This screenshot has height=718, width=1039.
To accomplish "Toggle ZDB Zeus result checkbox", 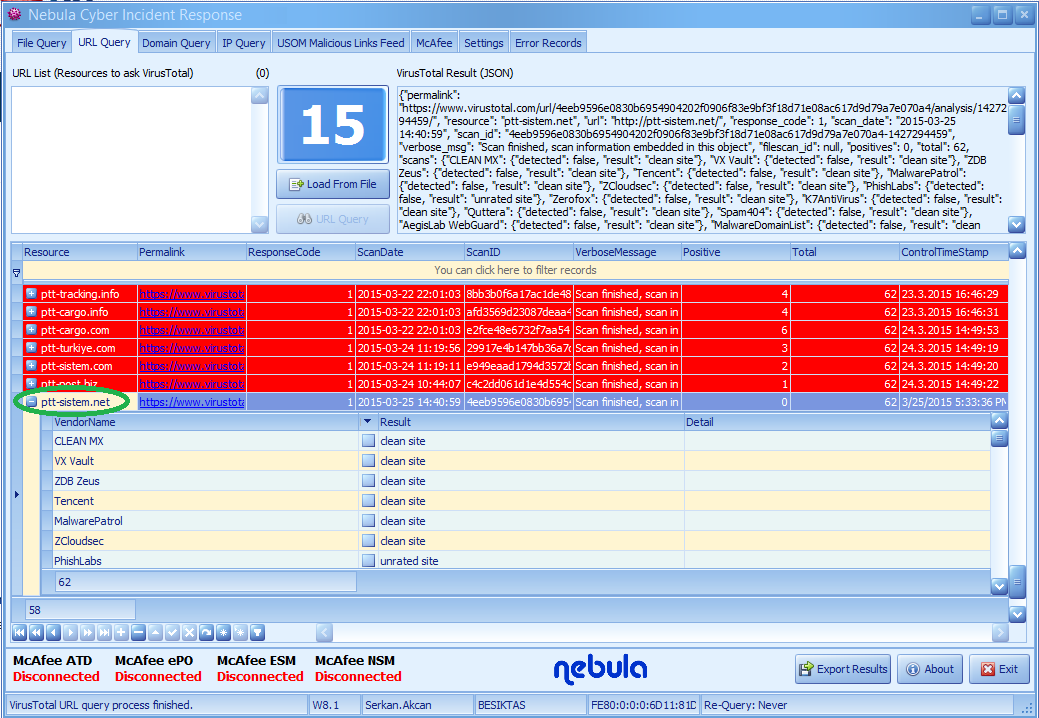I will 368,481.
